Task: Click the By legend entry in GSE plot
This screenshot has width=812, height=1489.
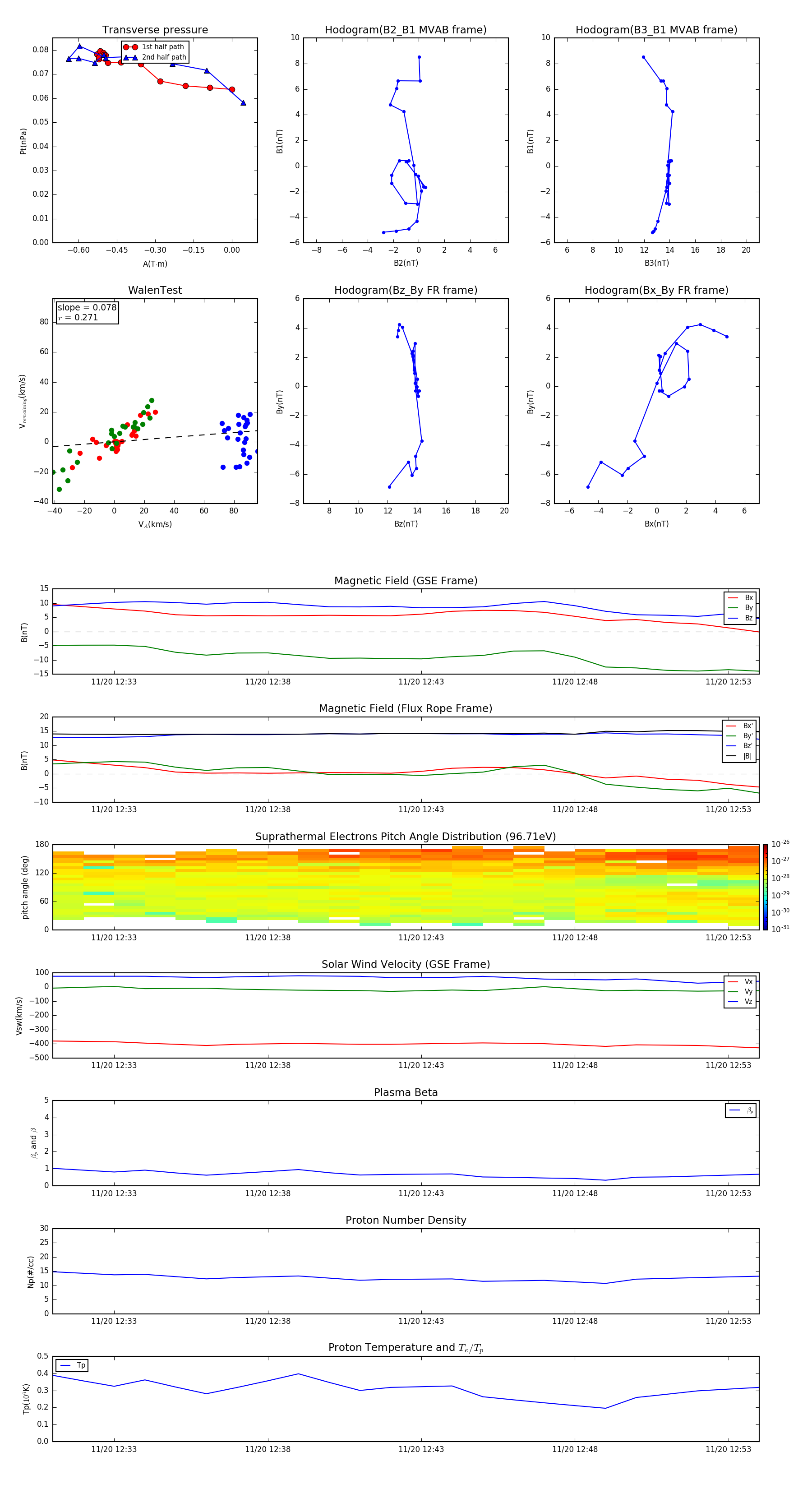Action: click(x=740, y=607)
